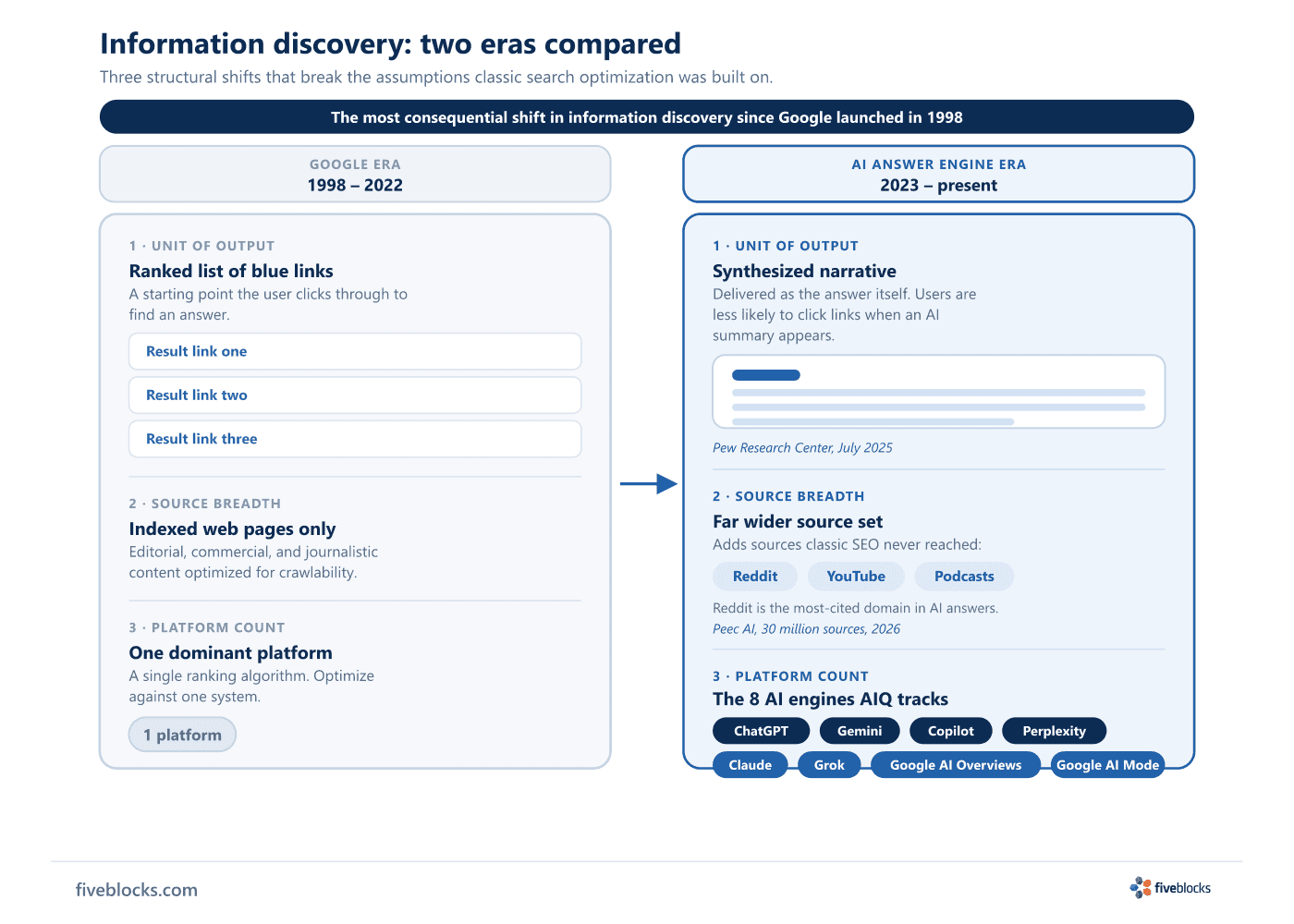1294x924 pixels.
Task: Select the Result link one box
Action: [x=355, y=351]
